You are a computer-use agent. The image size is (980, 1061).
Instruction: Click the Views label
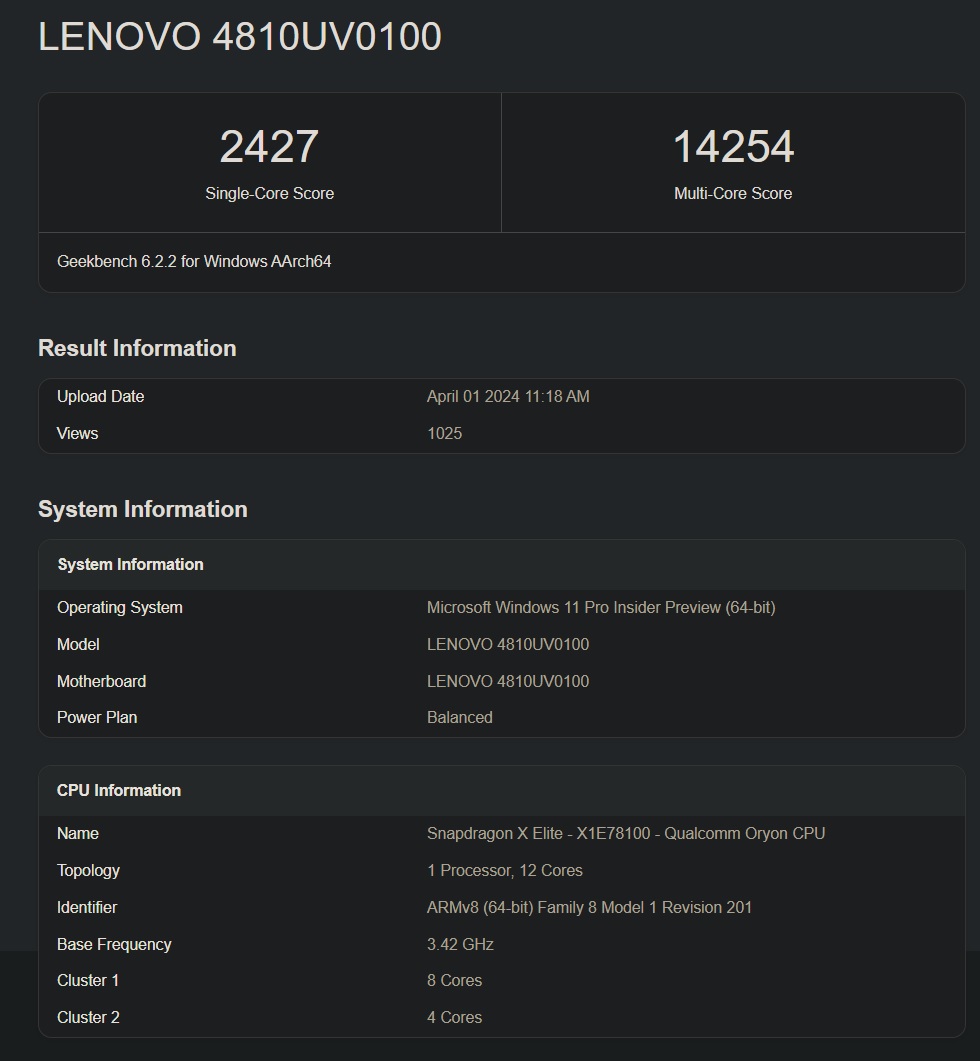click(77, 433)
